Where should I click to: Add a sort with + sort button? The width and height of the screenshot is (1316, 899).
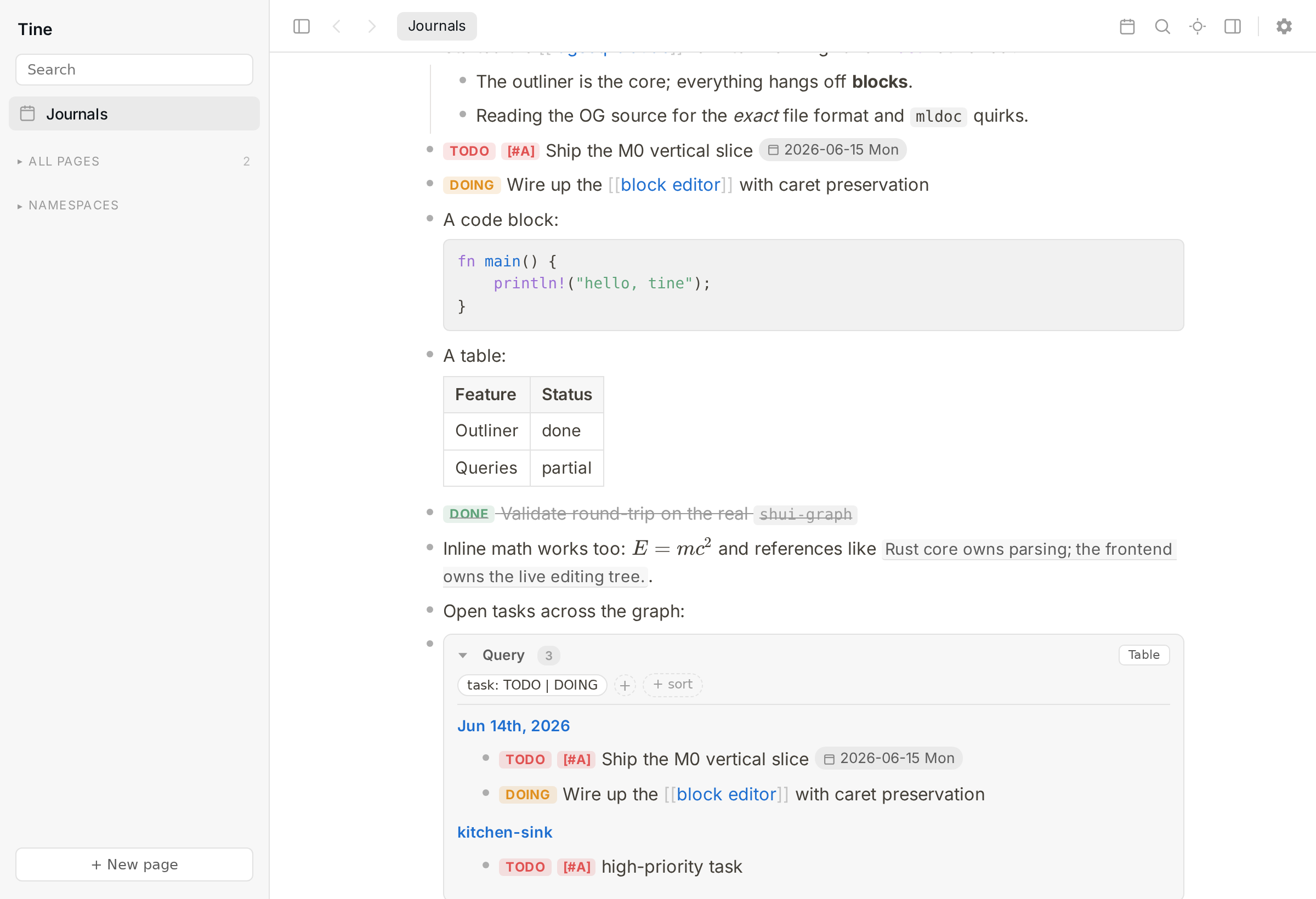[x=672, y=685]
